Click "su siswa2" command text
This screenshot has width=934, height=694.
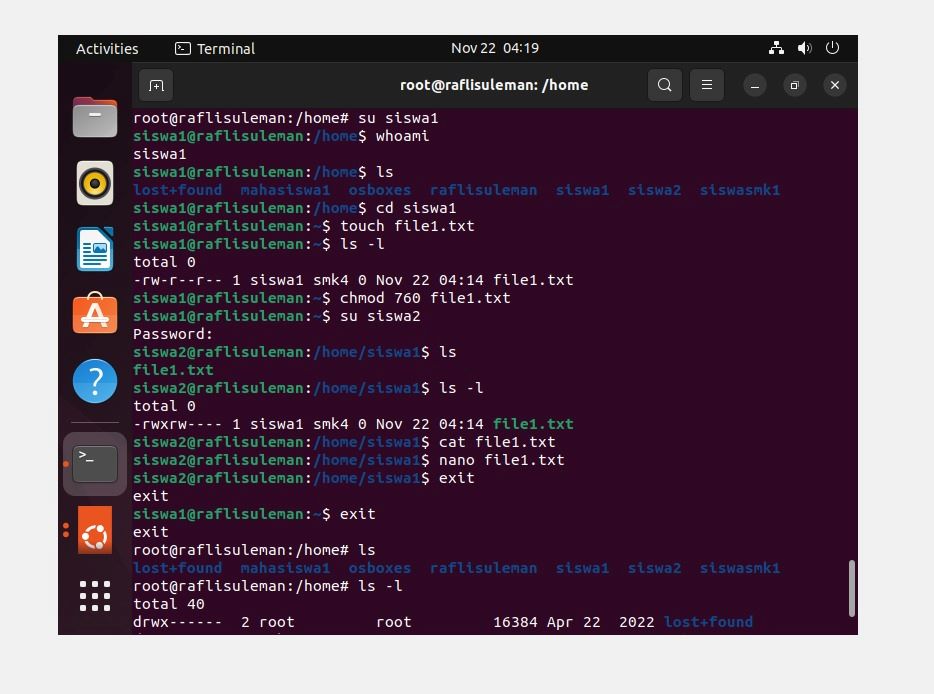[x=380, y=316]
